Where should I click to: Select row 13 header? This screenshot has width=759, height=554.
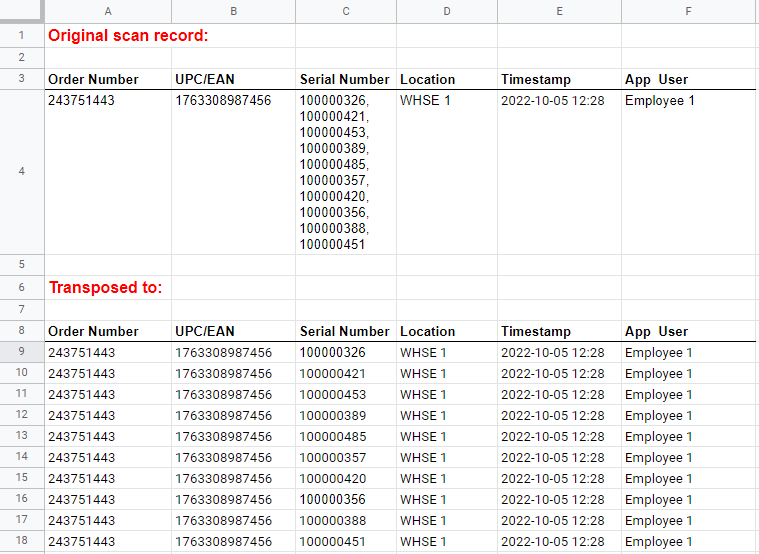tap(22, 435)
